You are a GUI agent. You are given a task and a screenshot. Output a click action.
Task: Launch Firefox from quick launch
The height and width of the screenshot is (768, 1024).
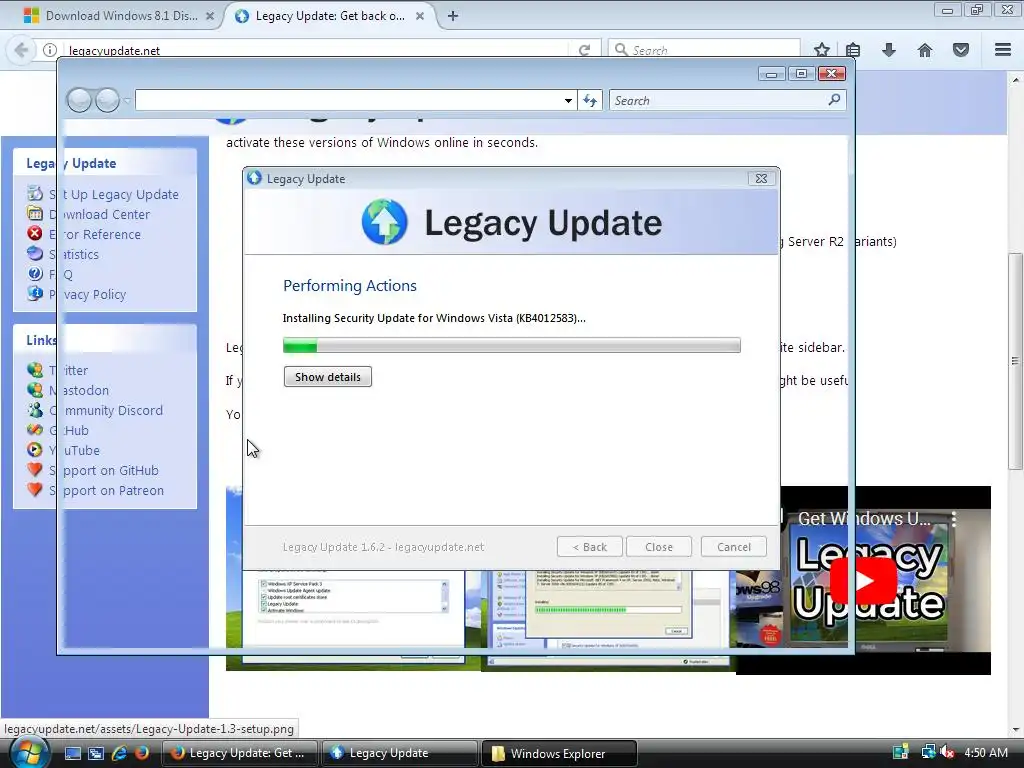pos(141,753)
